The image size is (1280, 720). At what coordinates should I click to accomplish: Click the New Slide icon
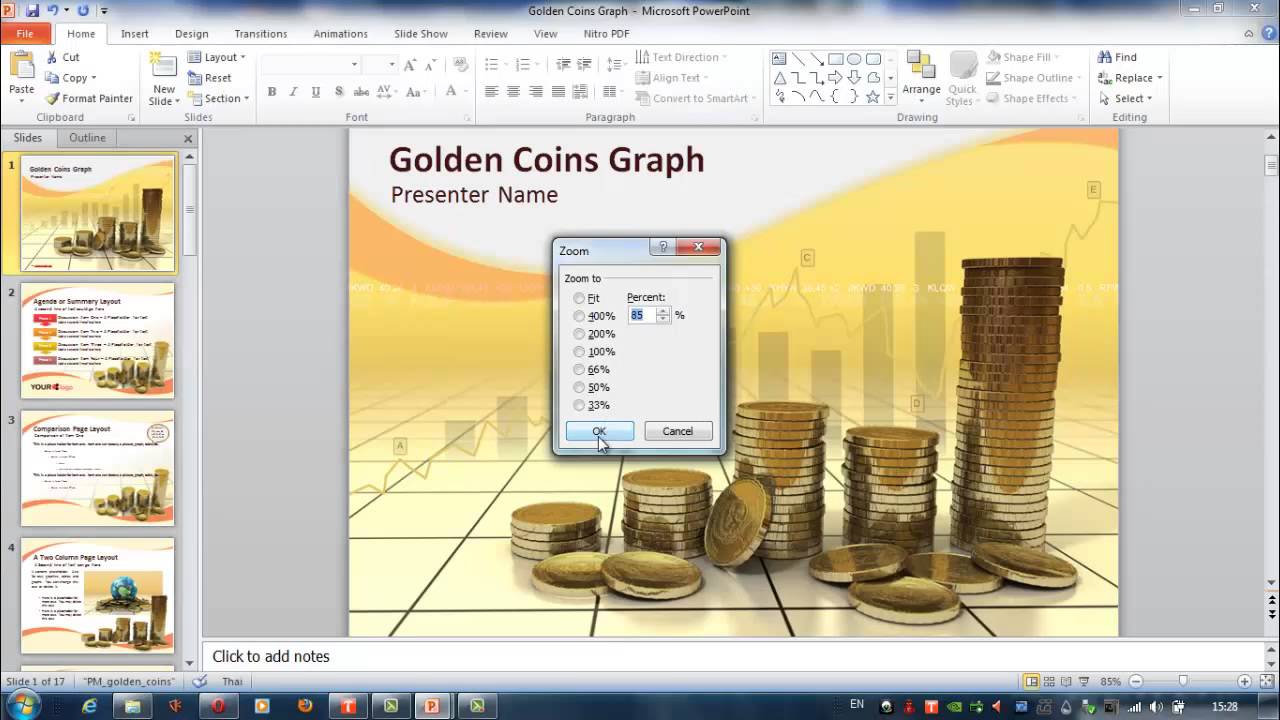(x=162, y=66)
